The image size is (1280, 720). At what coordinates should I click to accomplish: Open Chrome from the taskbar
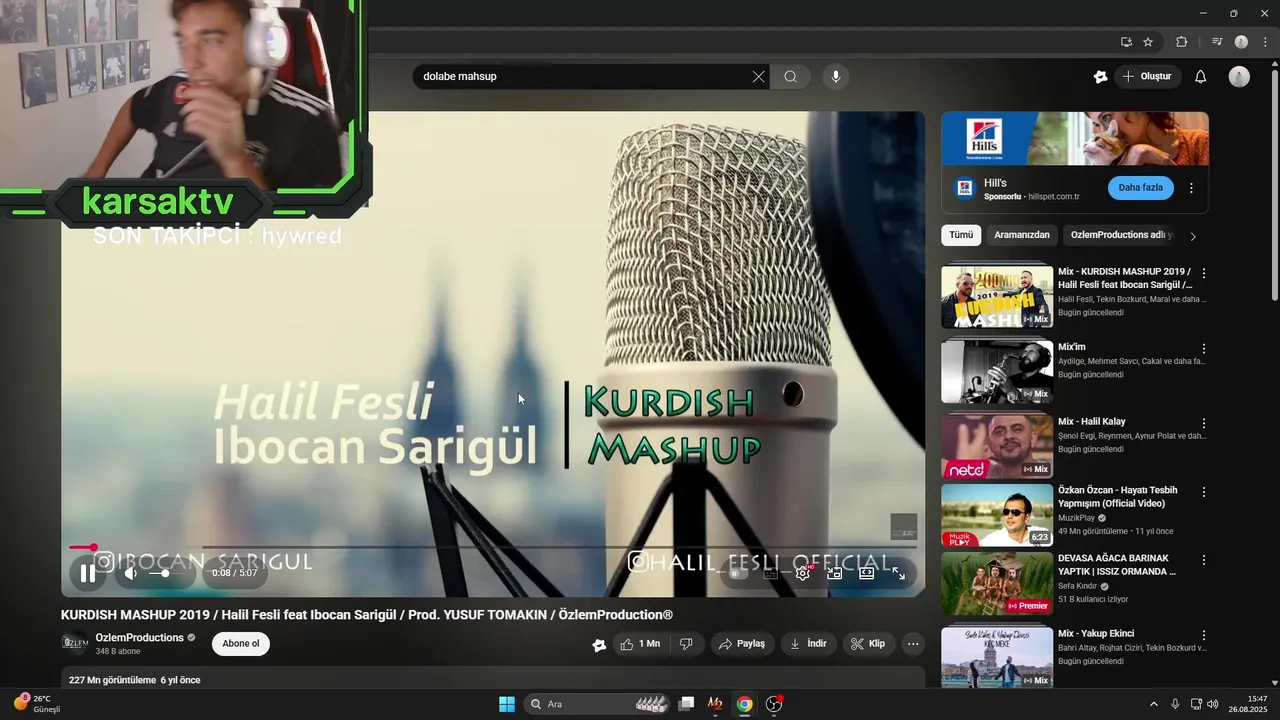click(x=744, y=704)
